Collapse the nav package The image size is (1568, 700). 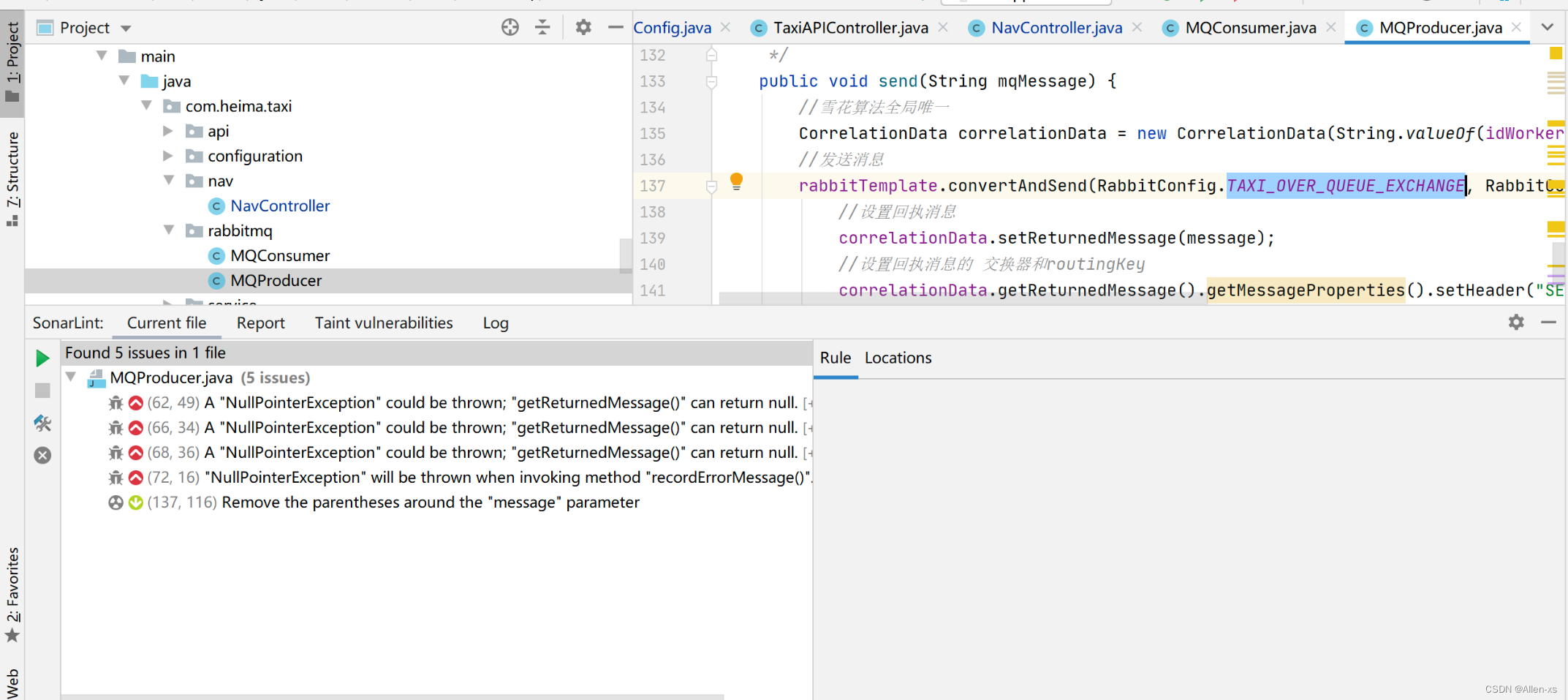coord(169,180)
